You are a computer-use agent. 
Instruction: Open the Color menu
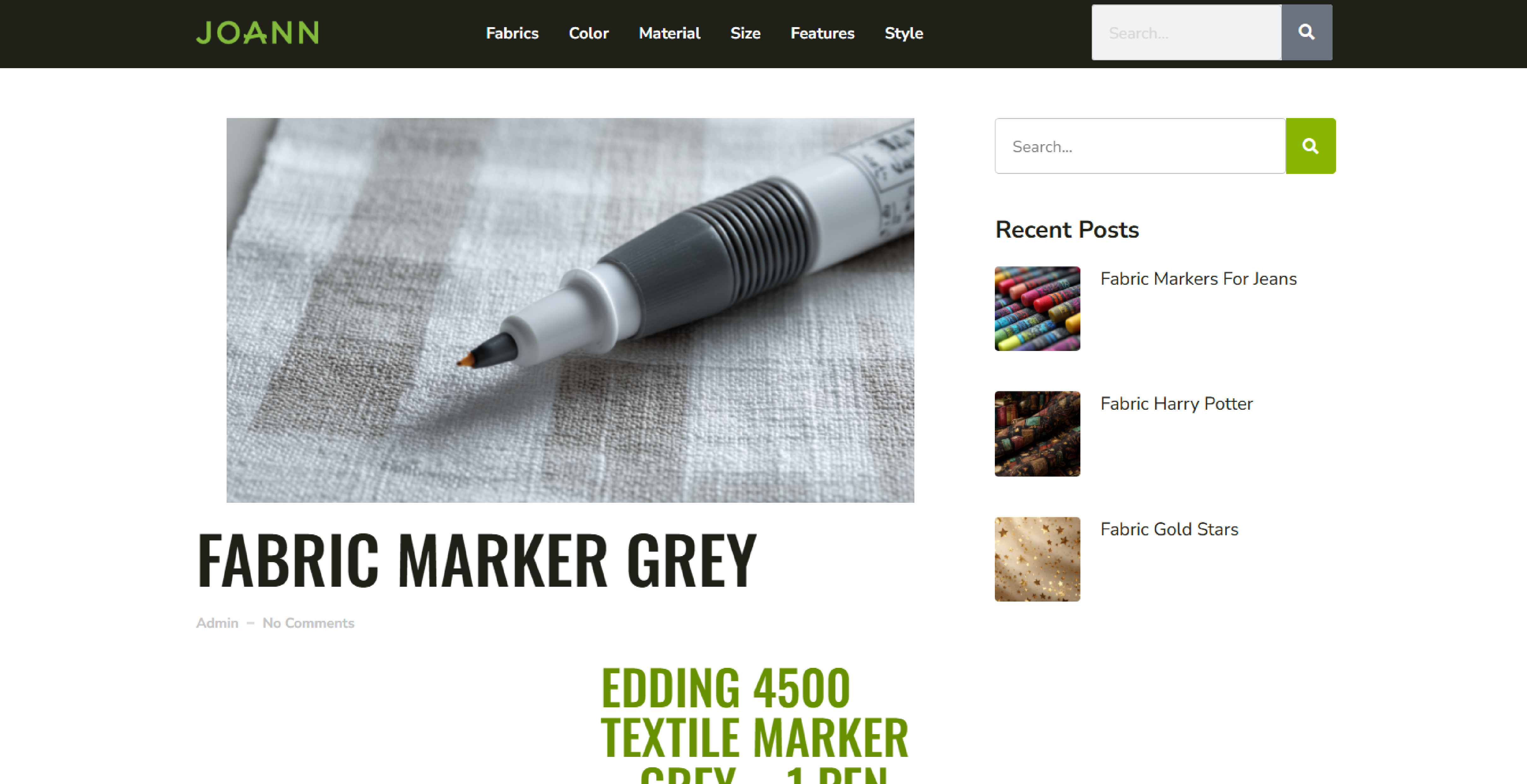click(589, 33)
